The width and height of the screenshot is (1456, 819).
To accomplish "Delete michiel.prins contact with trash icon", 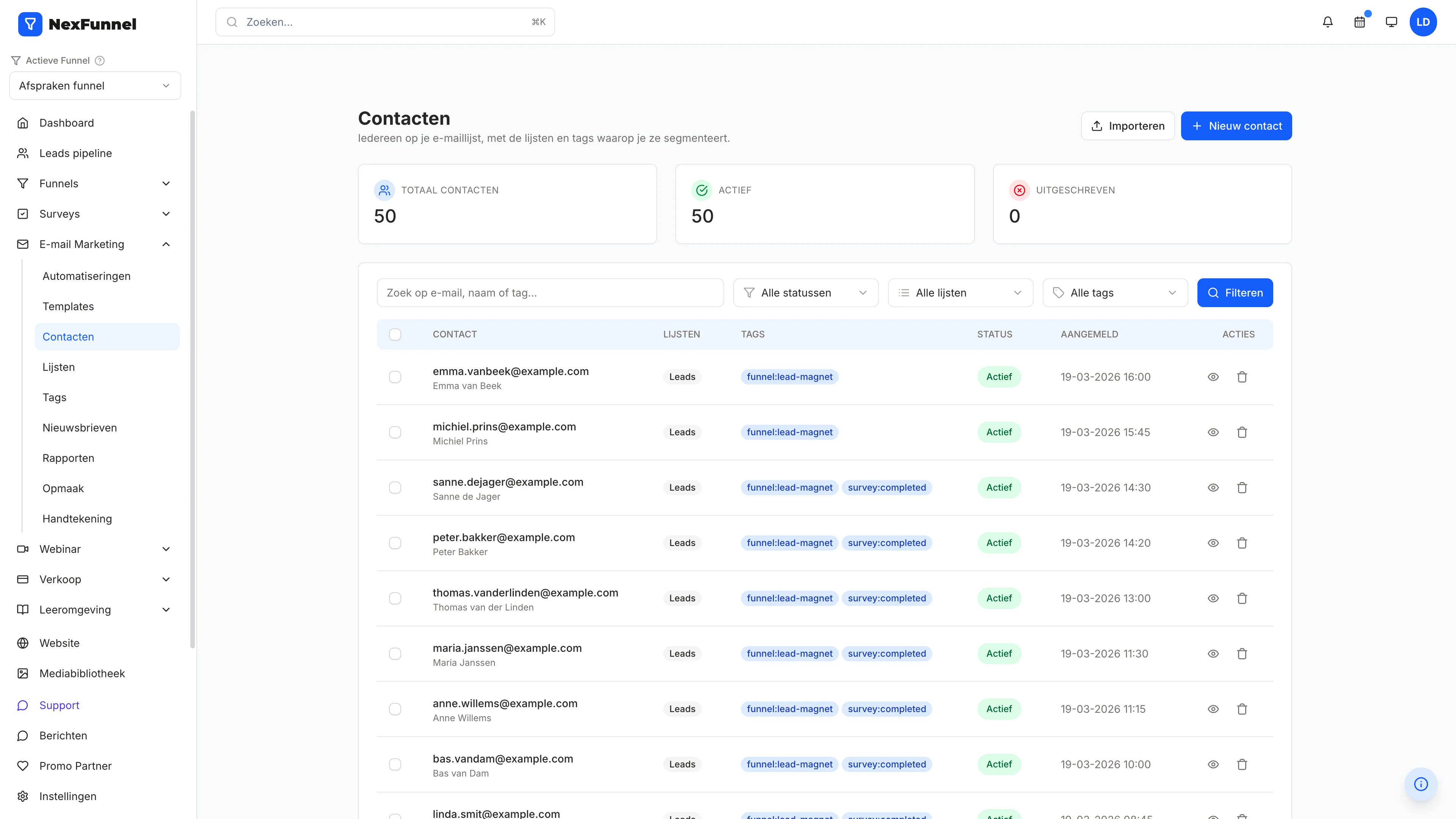I will [1242, 432].
